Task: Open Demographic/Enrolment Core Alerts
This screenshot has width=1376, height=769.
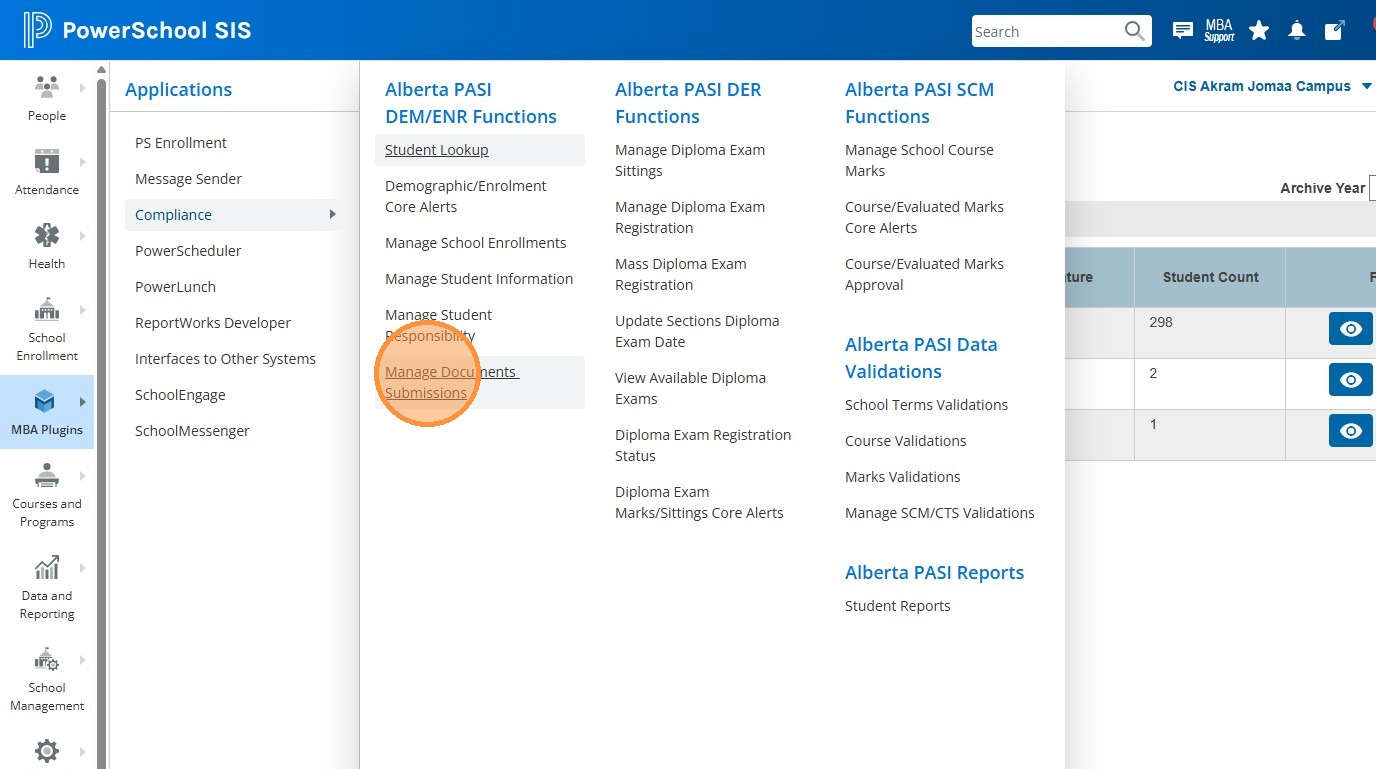Action: [x=466, y=196]
